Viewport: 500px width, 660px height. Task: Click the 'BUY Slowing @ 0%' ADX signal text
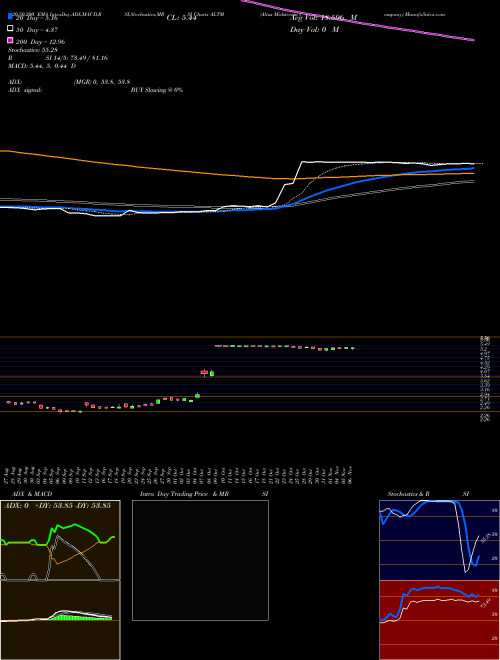click(x=157, y=90)
